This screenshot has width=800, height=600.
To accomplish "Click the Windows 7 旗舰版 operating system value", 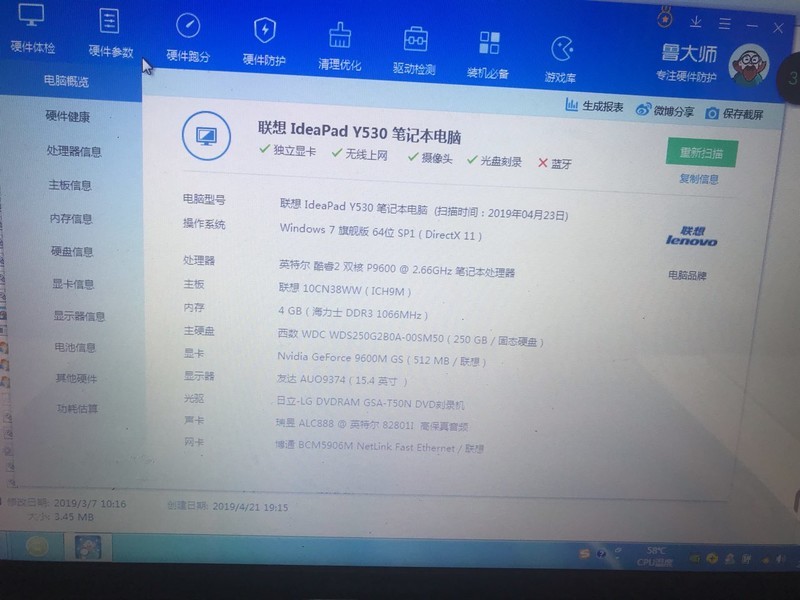I will [381, 232].
